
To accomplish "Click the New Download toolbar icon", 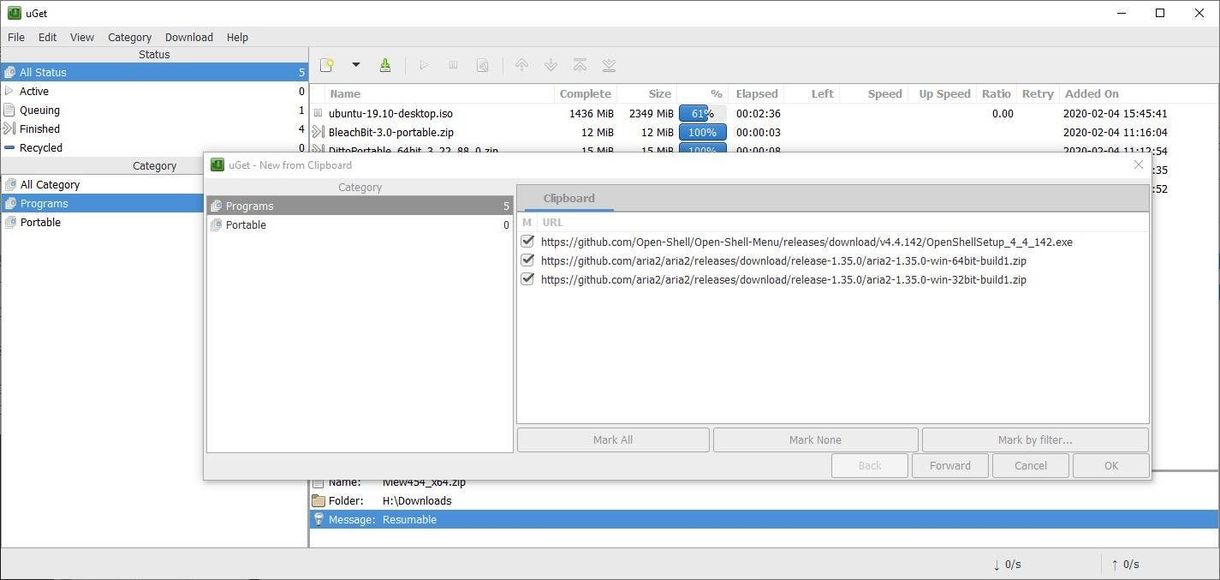I will (x=326, y=65).
